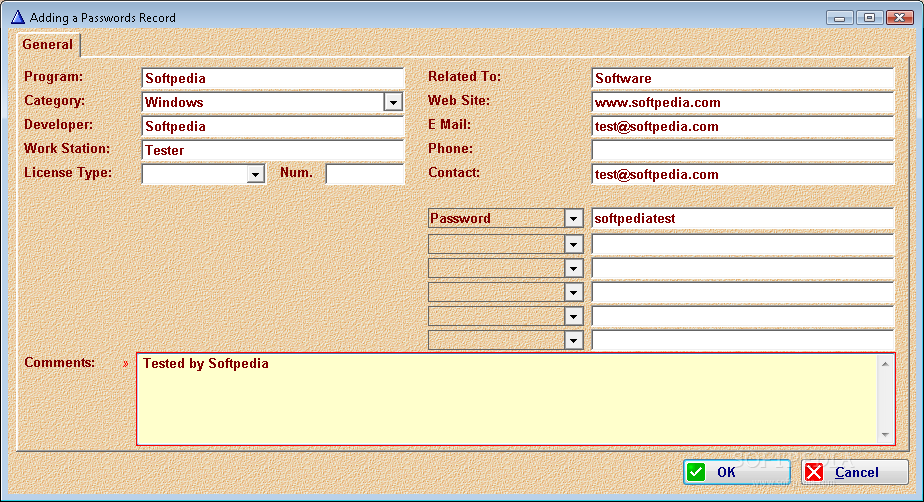Click the 'License Type:' label
Screen dimensions: 924x502
click(x=68, y=173)
